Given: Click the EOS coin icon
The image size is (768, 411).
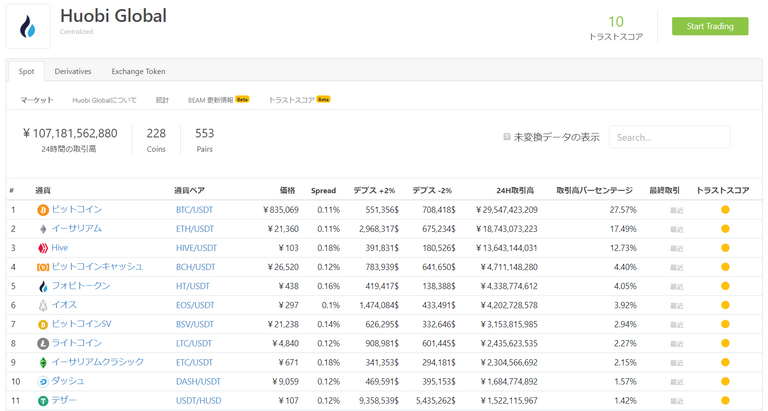Looking at the screenshot, I should coord(43,305).
